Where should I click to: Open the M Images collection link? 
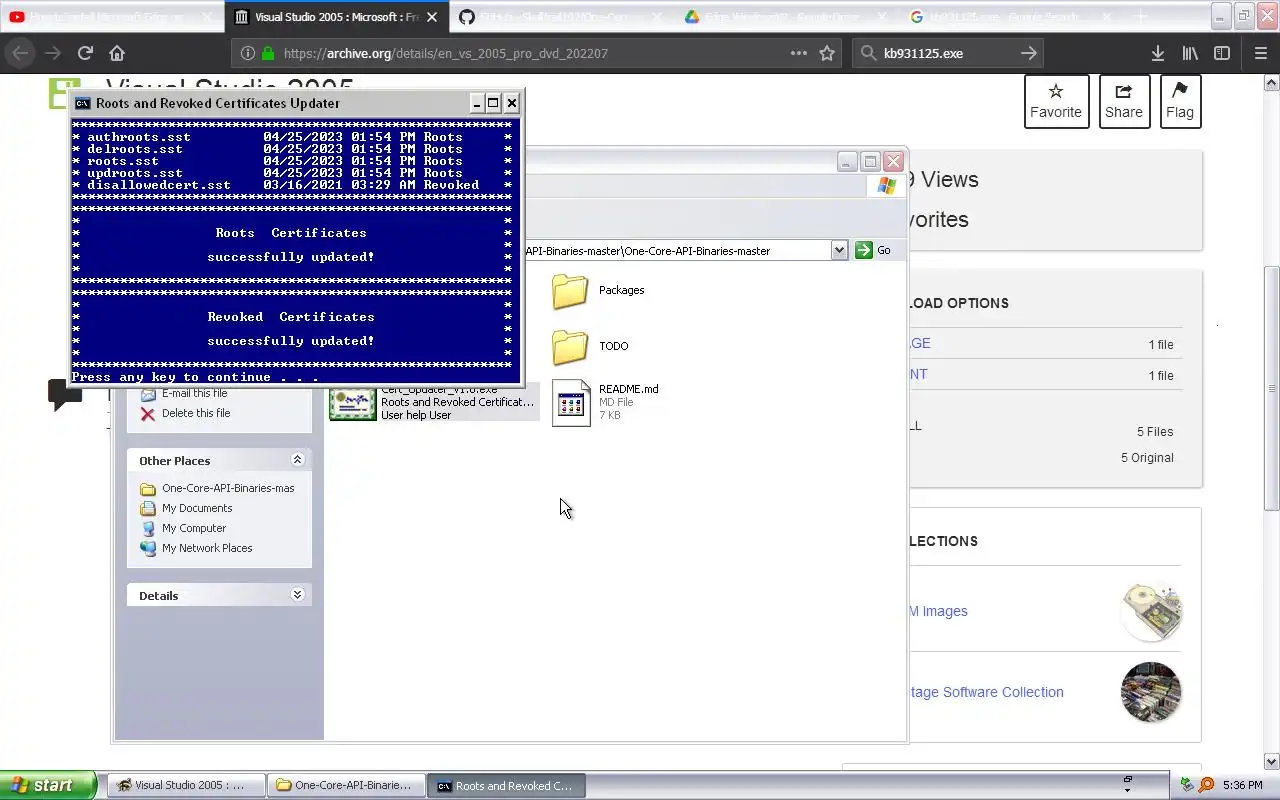click(x=938, y=611)
